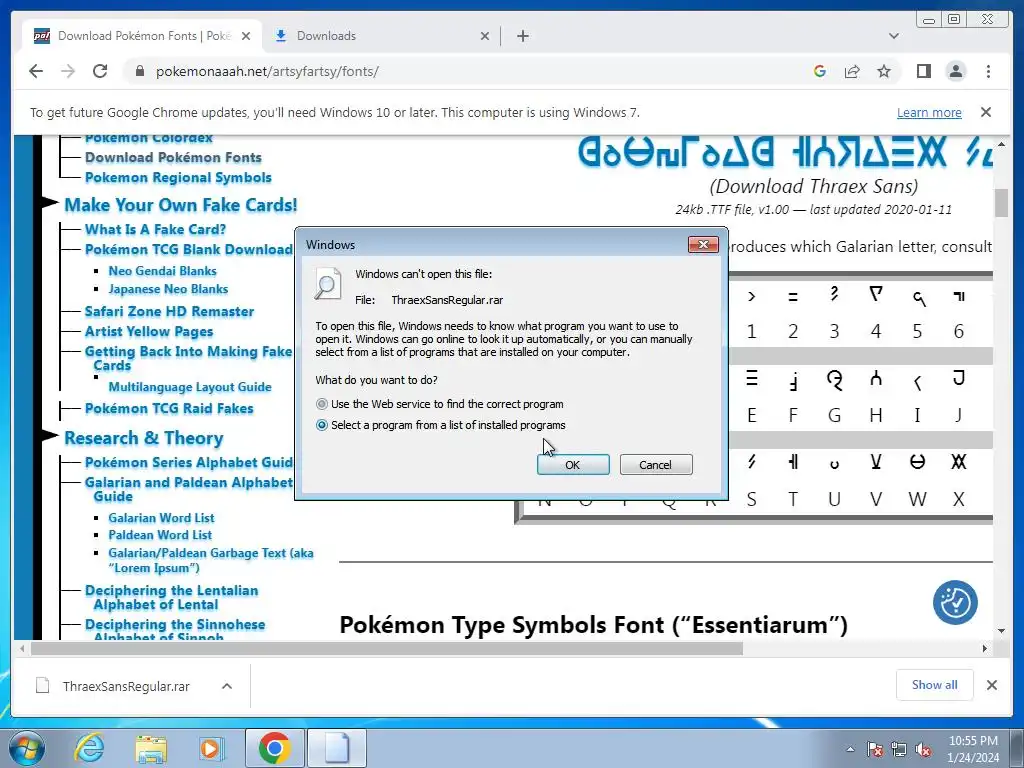Click the address bar URL field
Screen dimensions: 1024x768
[470, 71]
